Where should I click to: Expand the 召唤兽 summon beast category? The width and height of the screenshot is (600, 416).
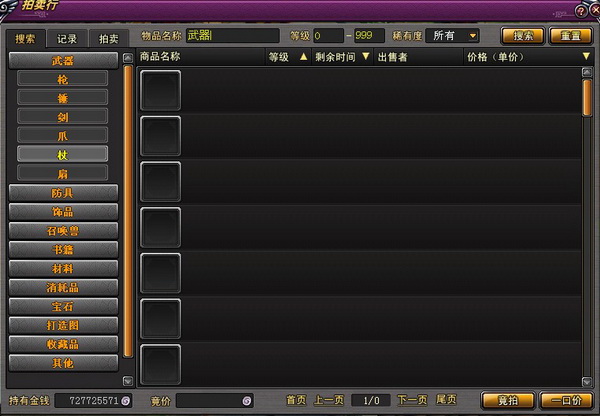[63, 231]
